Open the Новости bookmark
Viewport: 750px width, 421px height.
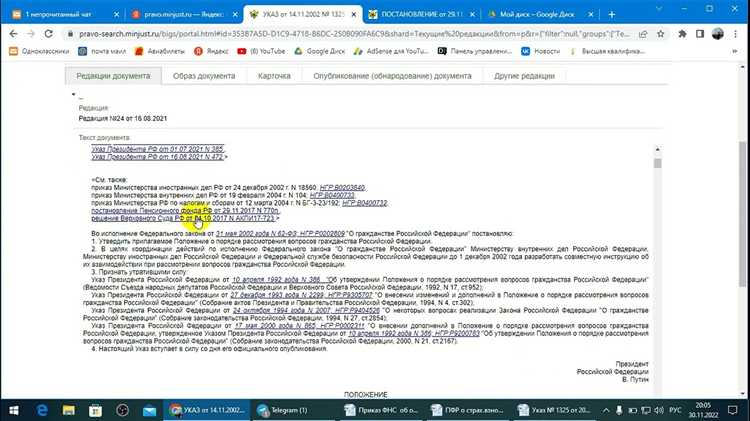pos(540,51)
